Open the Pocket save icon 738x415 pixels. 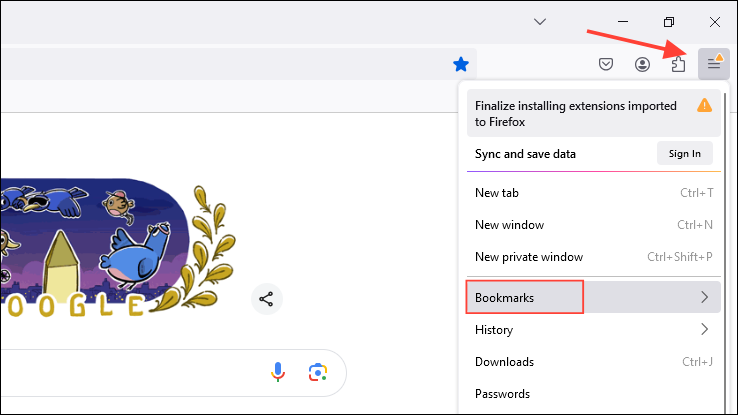[x=606, y=64]
